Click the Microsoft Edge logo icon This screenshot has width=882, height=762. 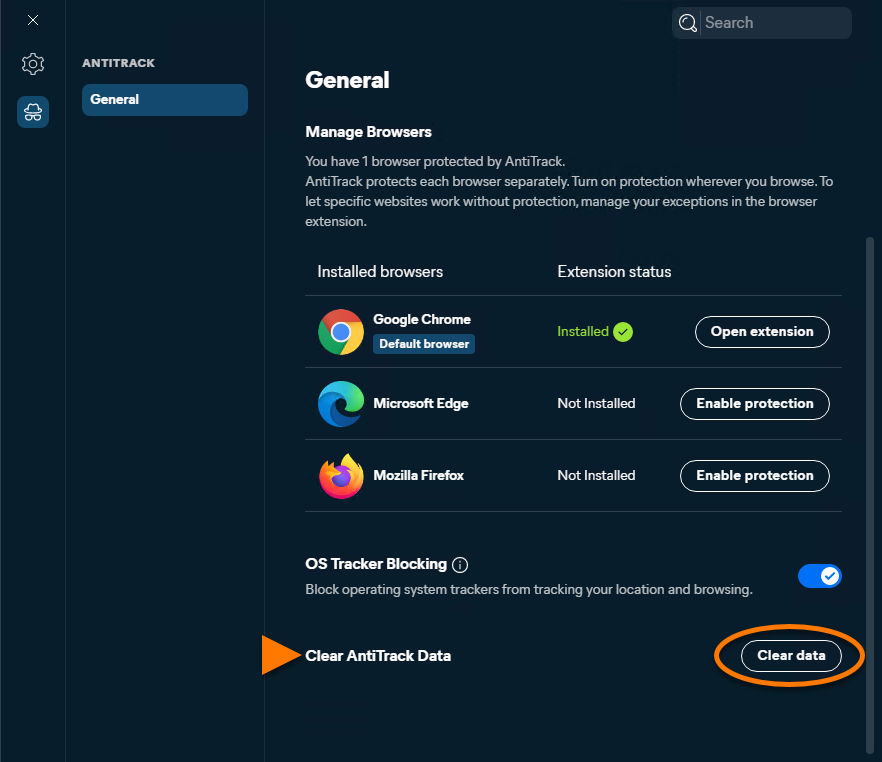tap(341, 404)
